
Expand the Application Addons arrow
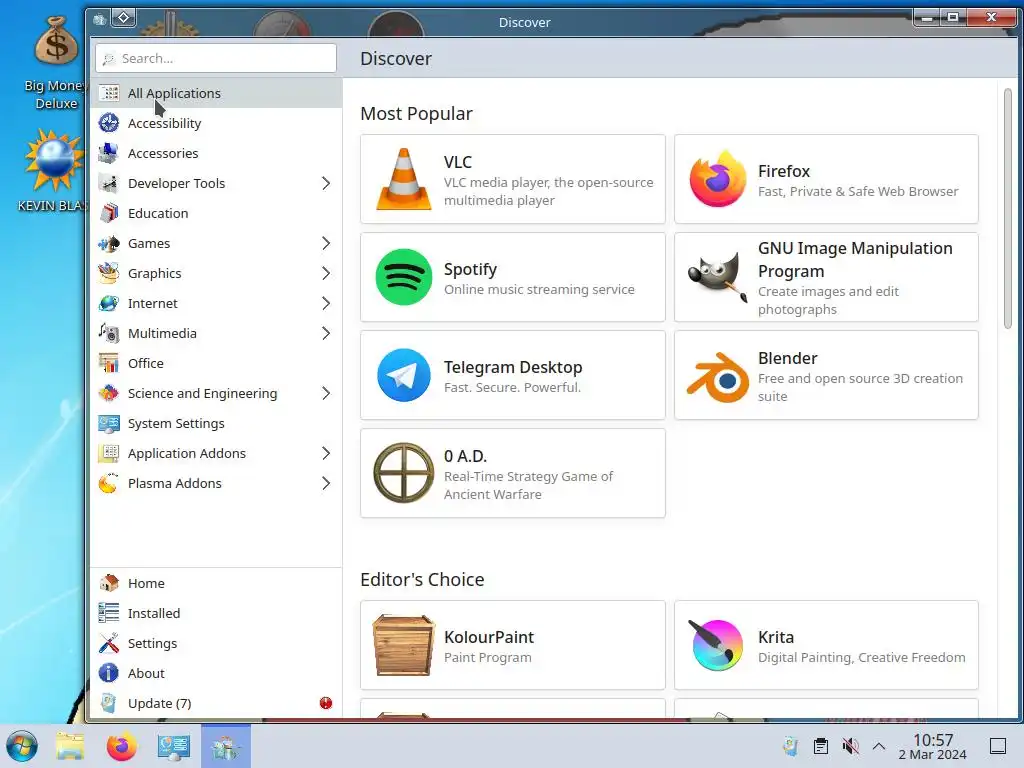coord(326,453)
